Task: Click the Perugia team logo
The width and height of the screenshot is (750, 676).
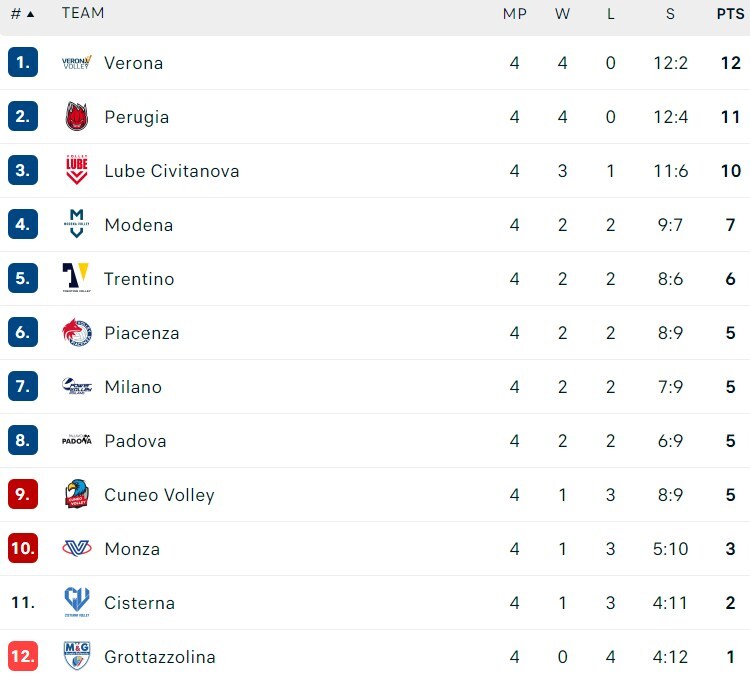Action: click(x=77, y=117)
